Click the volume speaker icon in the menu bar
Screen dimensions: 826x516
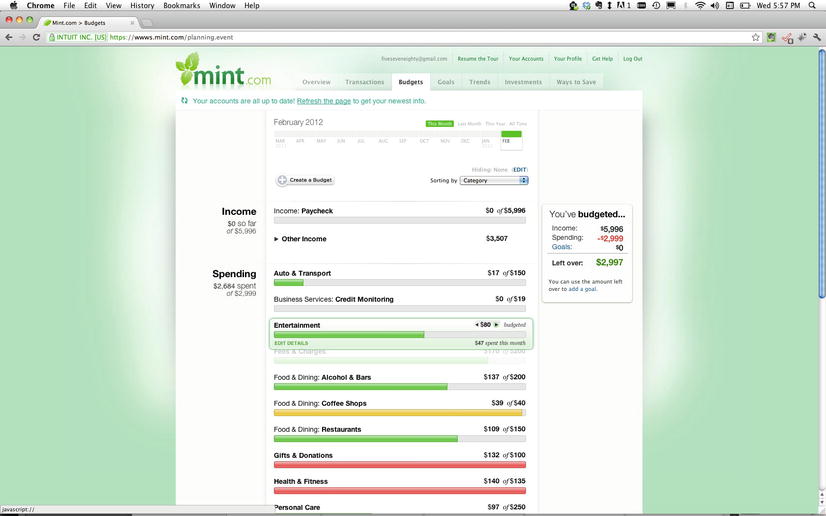(715, 5)
